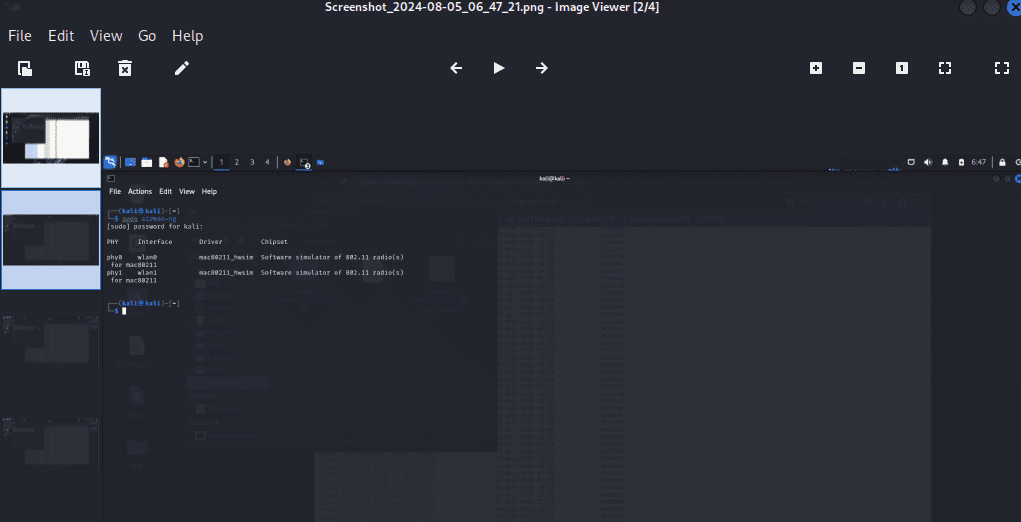Open the File menu

[19, 36]
